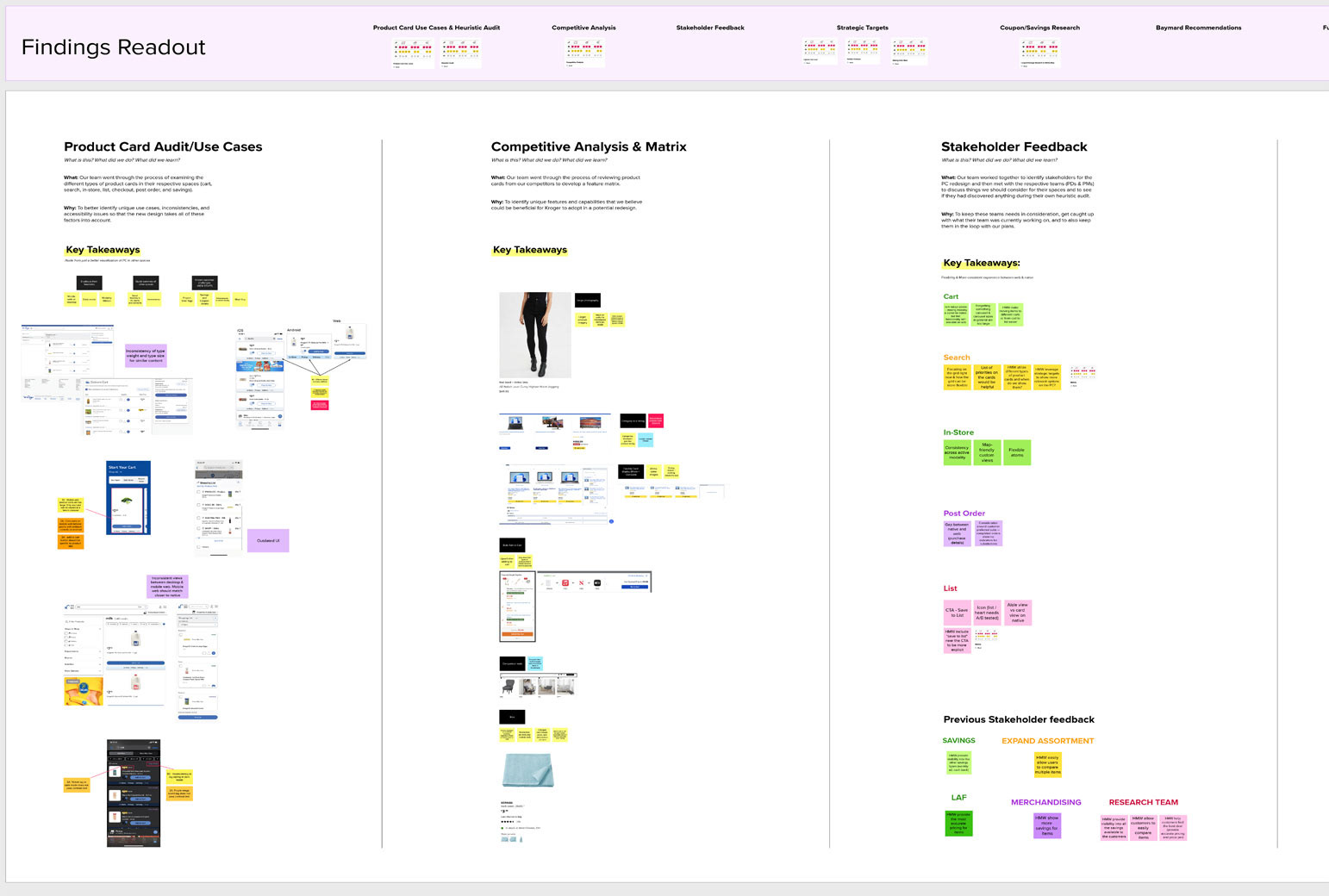
Task: Click the 'RESEARCH TEAM' label
Action: tap(1143, 802)
